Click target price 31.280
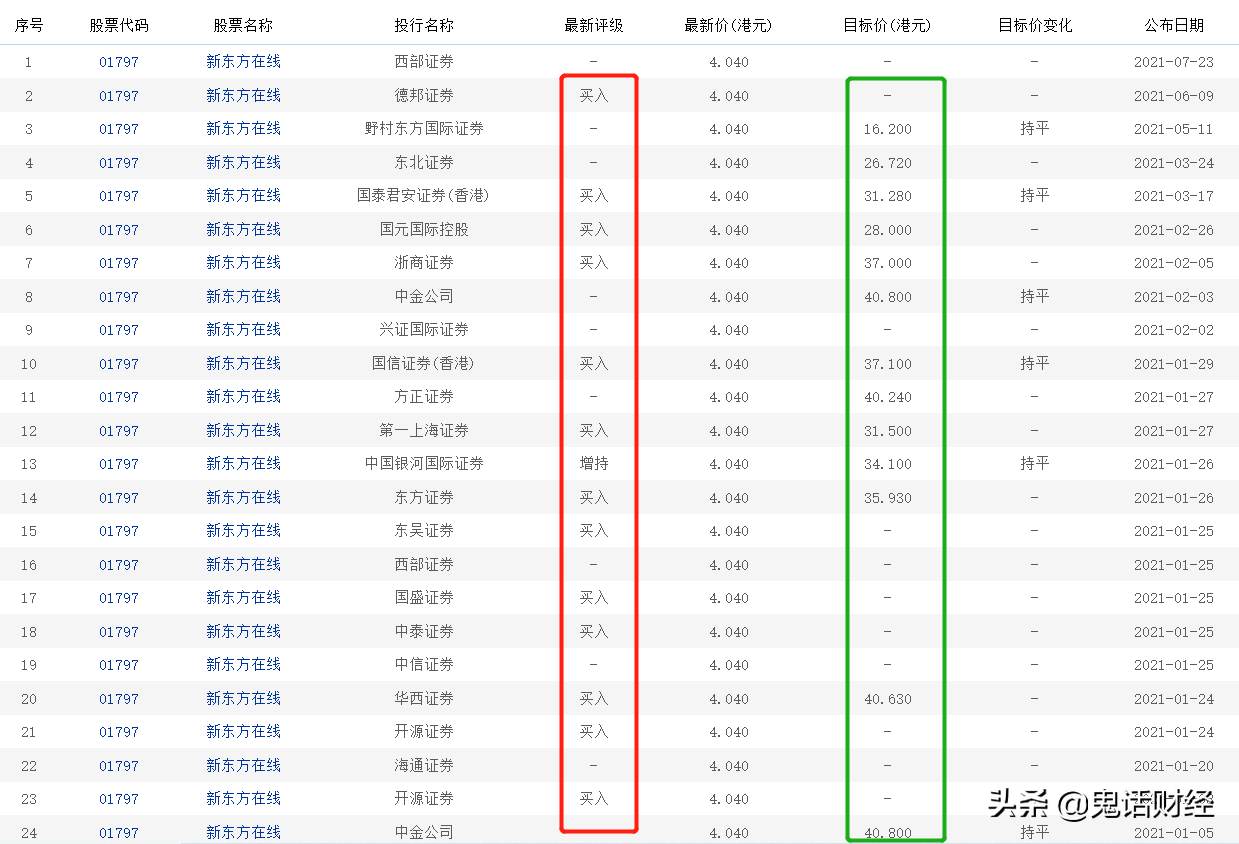This screenshot has width=1239, height=844. coord(887,196)
